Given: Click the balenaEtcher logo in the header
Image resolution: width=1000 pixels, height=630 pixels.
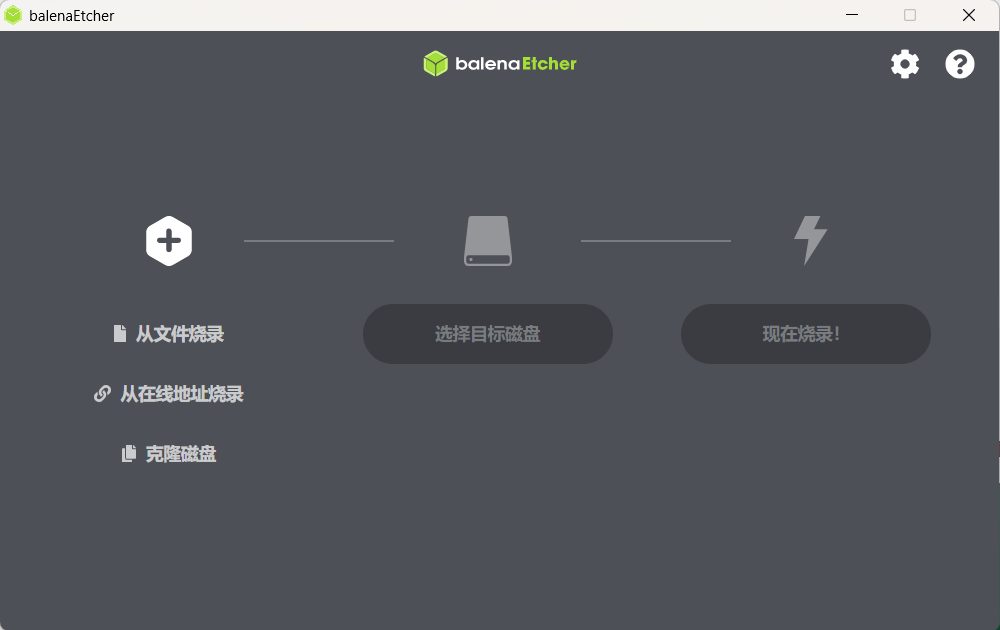Looking at the screenshot, I should click(500, 64).
